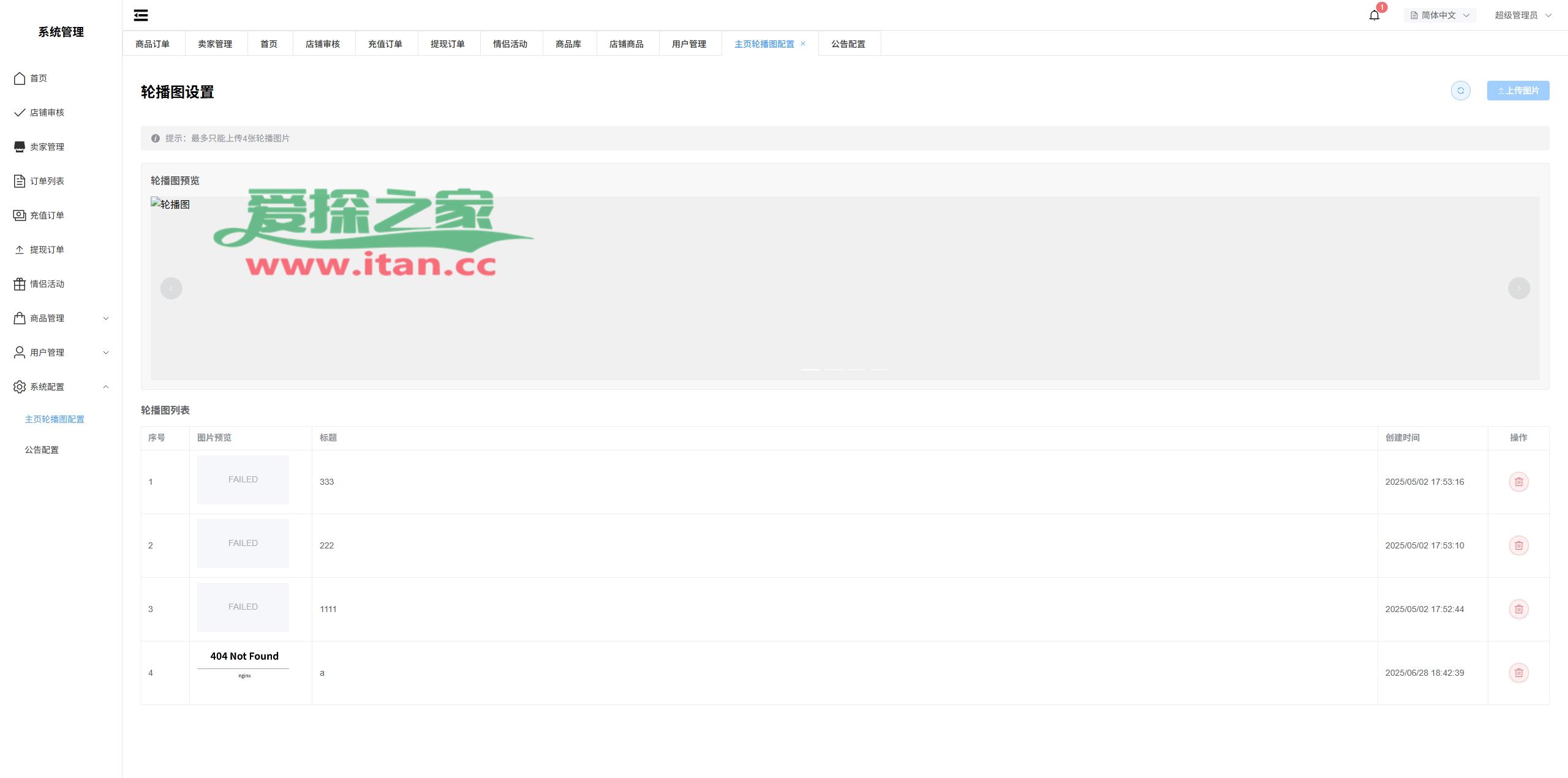This screenshot has height=778, width=1568.
Task: Show previous carousel slide arrow
Action: 171,288
